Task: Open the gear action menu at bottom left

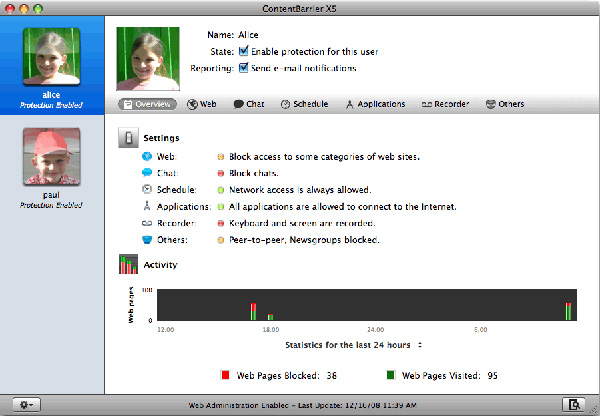Action: (26, 405)
